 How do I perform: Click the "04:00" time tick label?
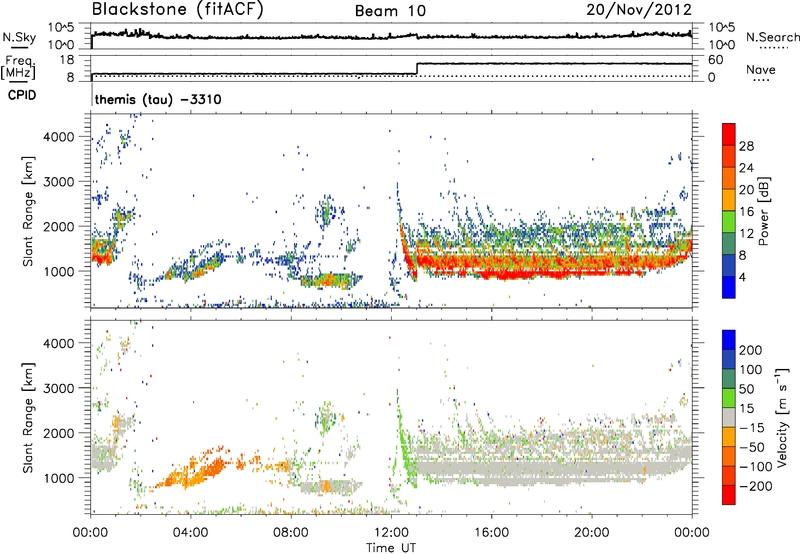(x=190, y=533)
